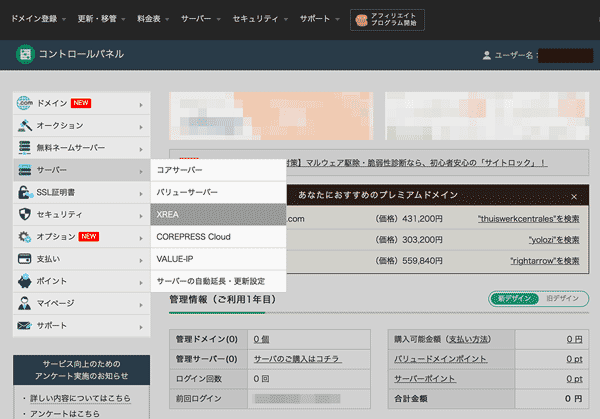The image size is (600, 419).
Task: Select バリューサーバー from the submenu
Action: (218, 192)
